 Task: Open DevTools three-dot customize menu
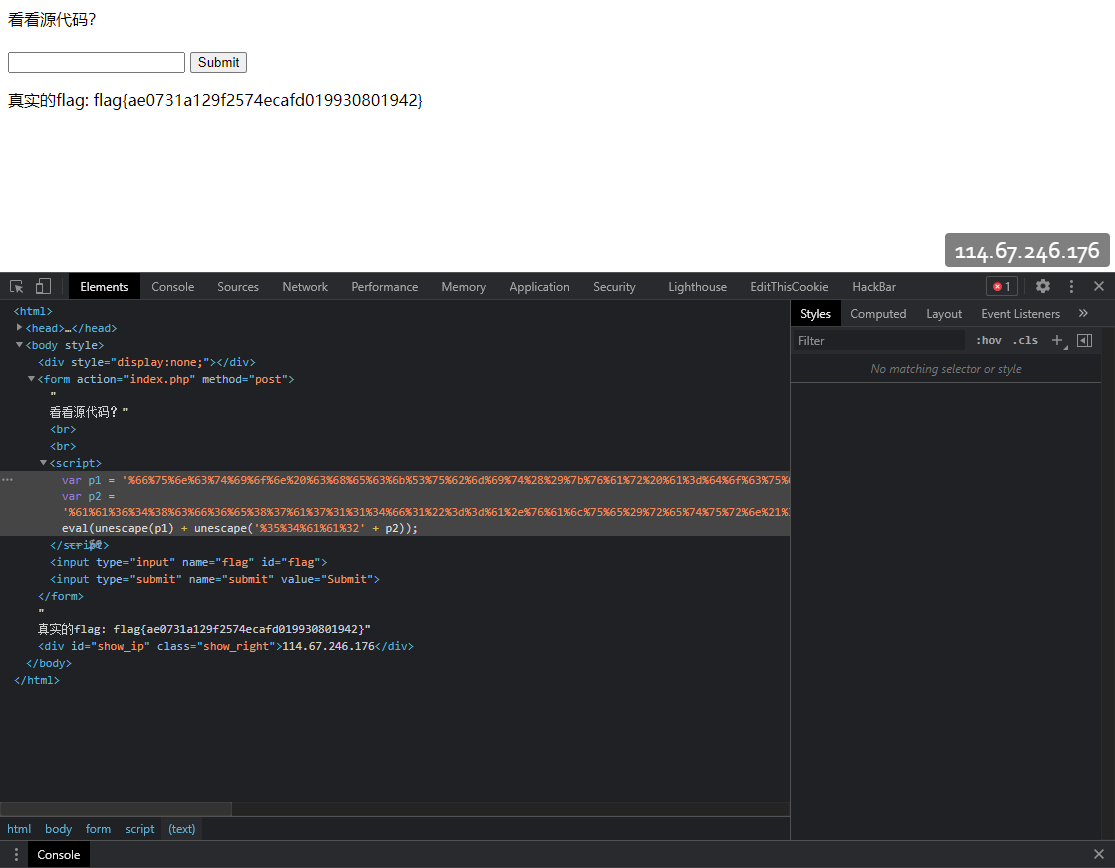[1071, 286]
